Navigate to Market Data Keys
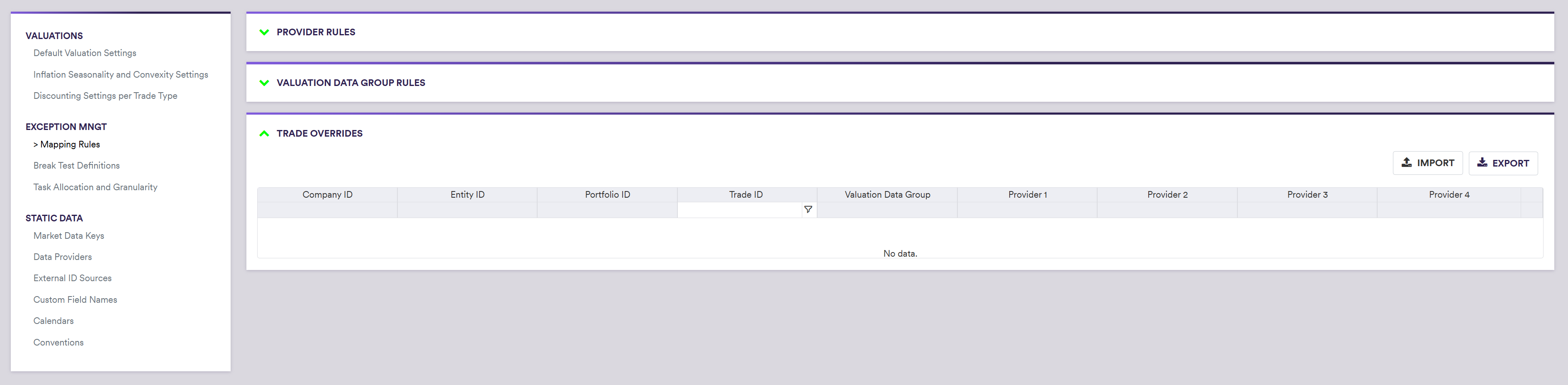 (x=68, y=236)
